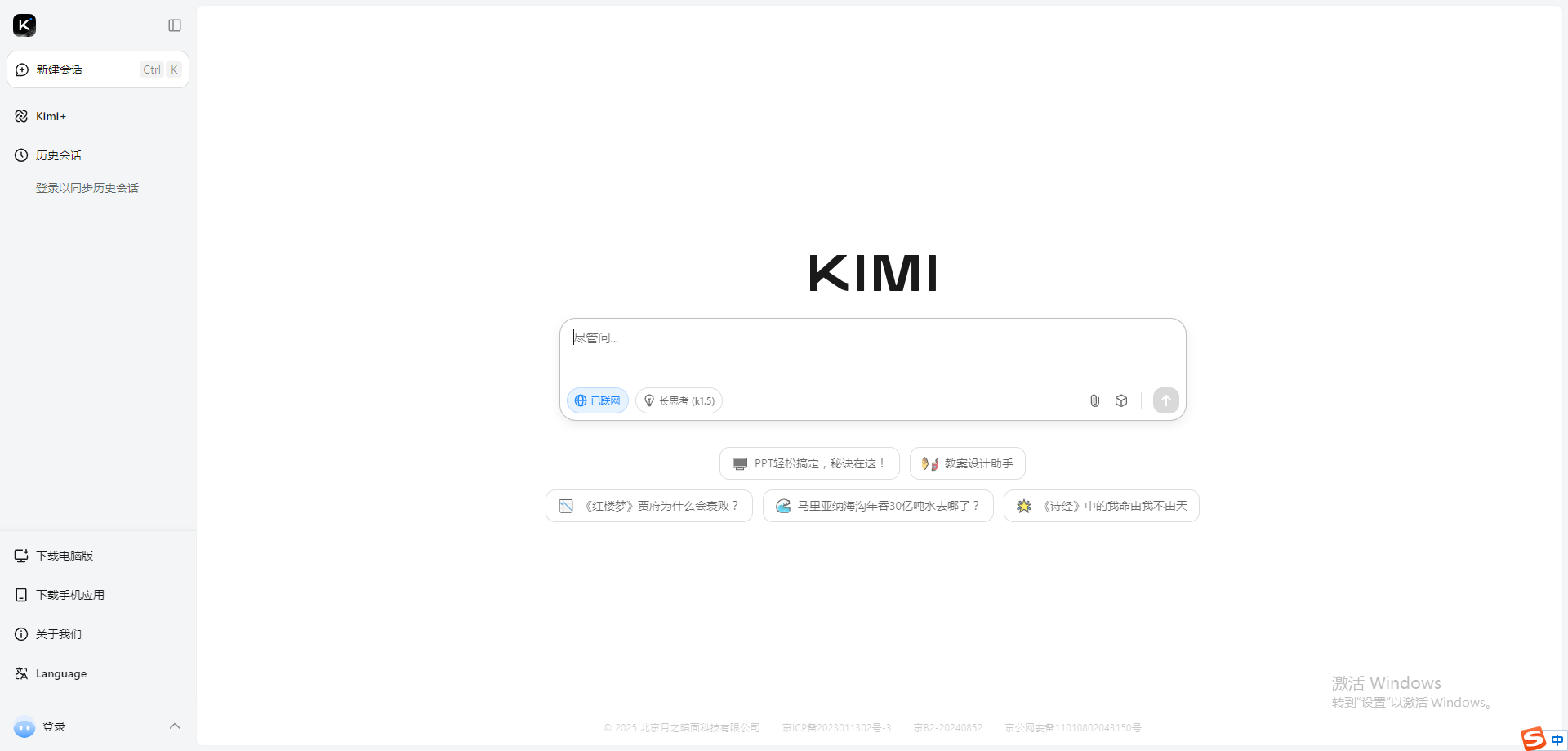This screenshot has width=1568, height=751.
Task: Click 登录 to sign in
Action: click(x=54, y=726)
